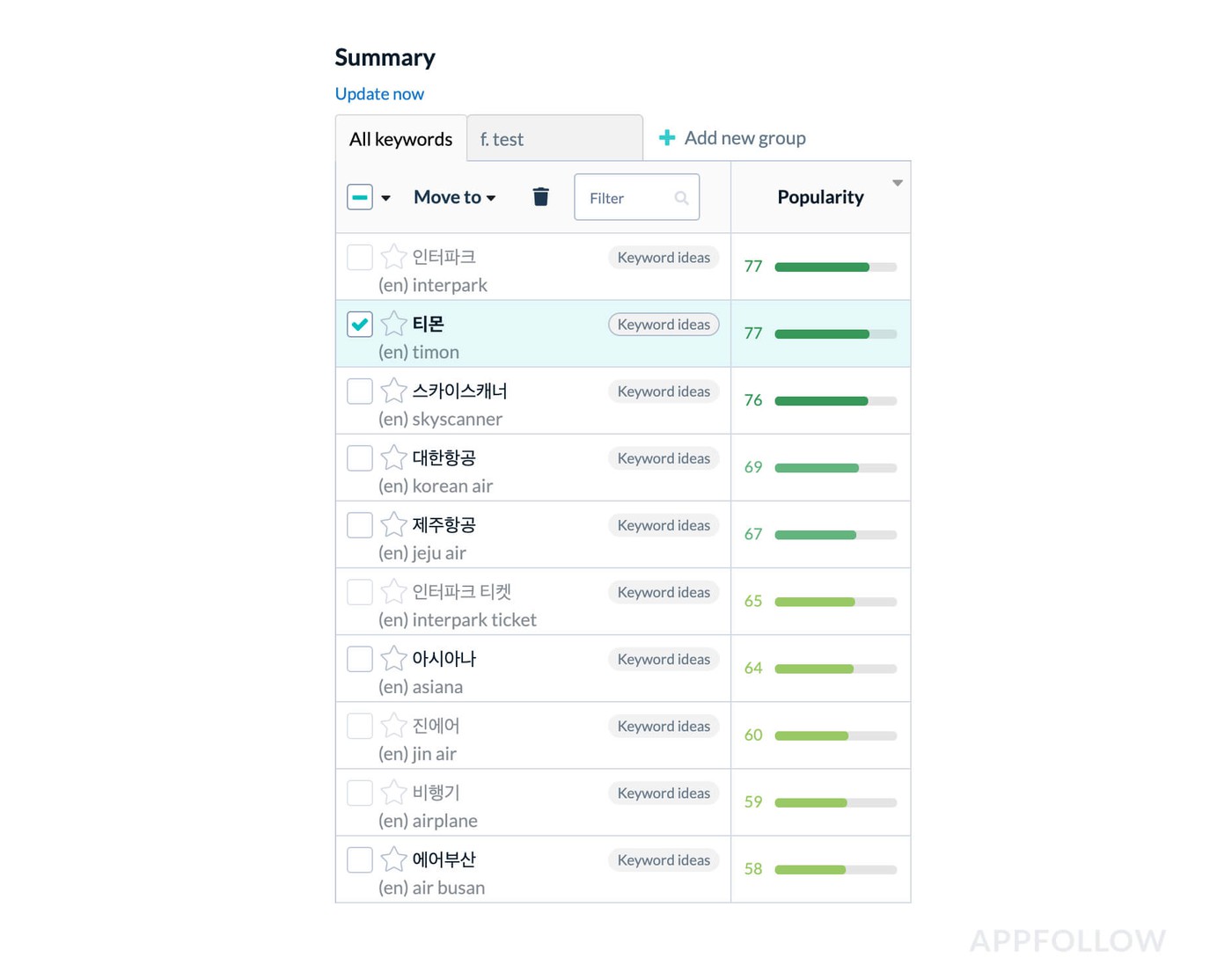
Task: Click popularity bar for interpark ticket
Action: [x=835, y=602]
